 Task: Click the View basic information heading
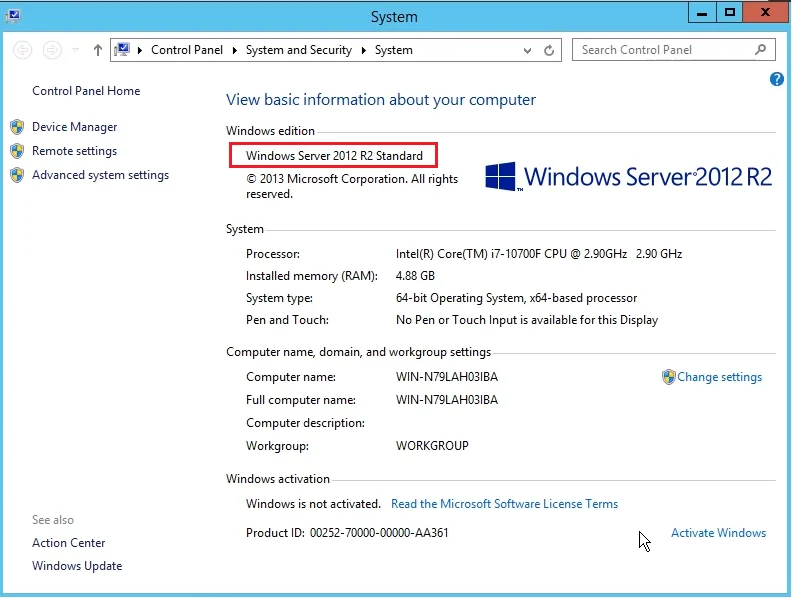pyautogui.click(x=381, y=100)
